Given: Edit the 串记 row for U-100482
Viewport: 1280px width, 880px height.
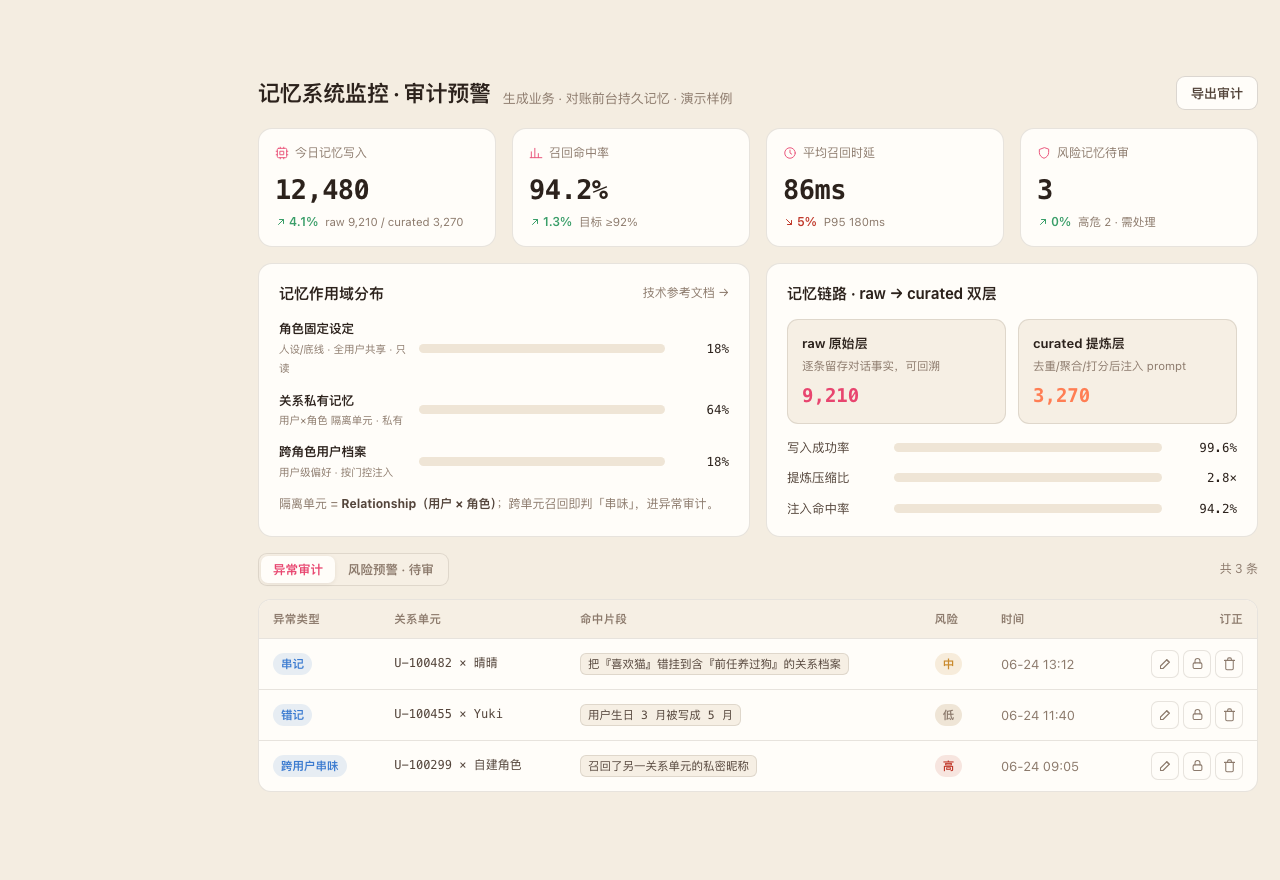Looking at the screenshot, I should click(x=1165, y=664).
